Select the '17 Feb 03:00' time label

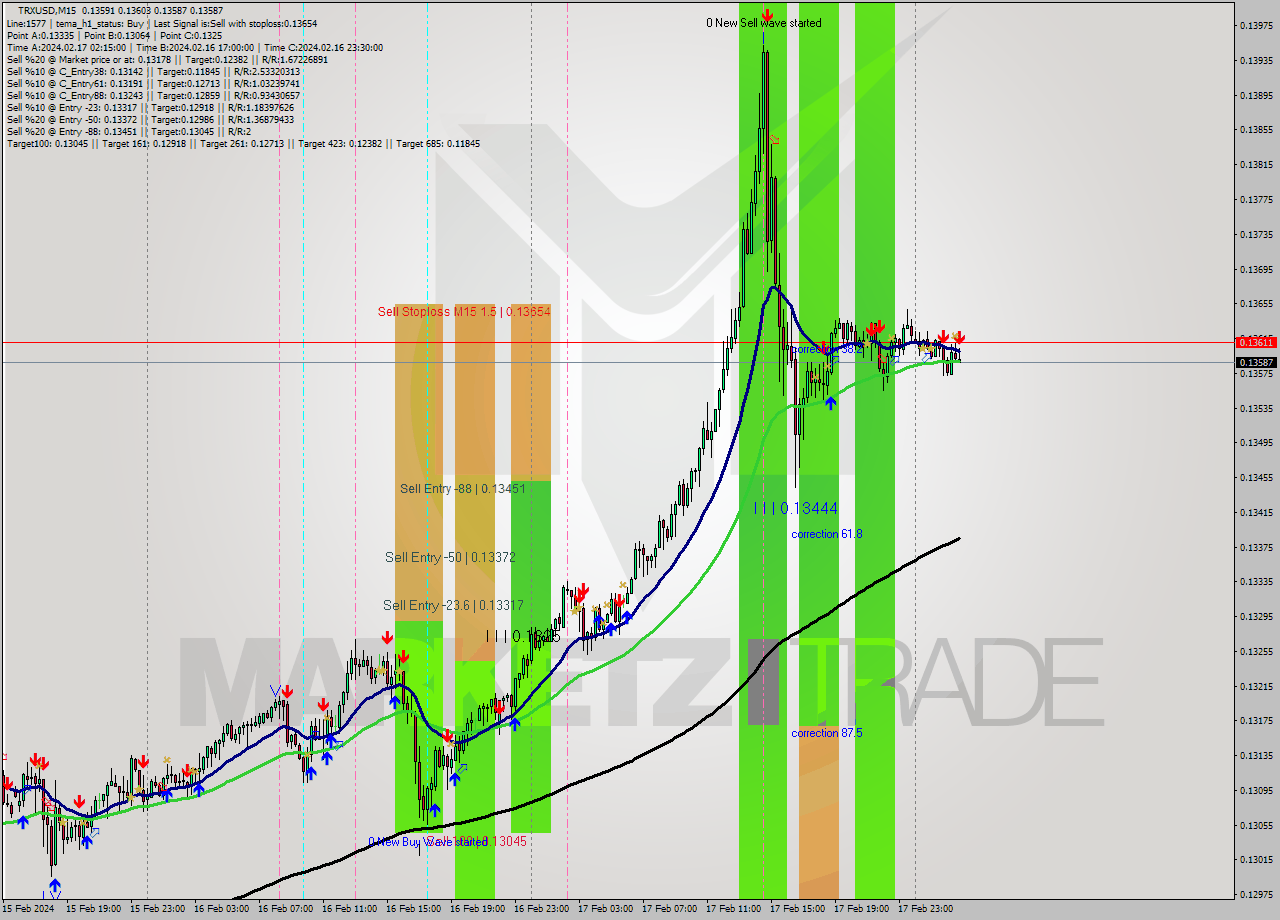pyautogui.click(x=605, y=909)
